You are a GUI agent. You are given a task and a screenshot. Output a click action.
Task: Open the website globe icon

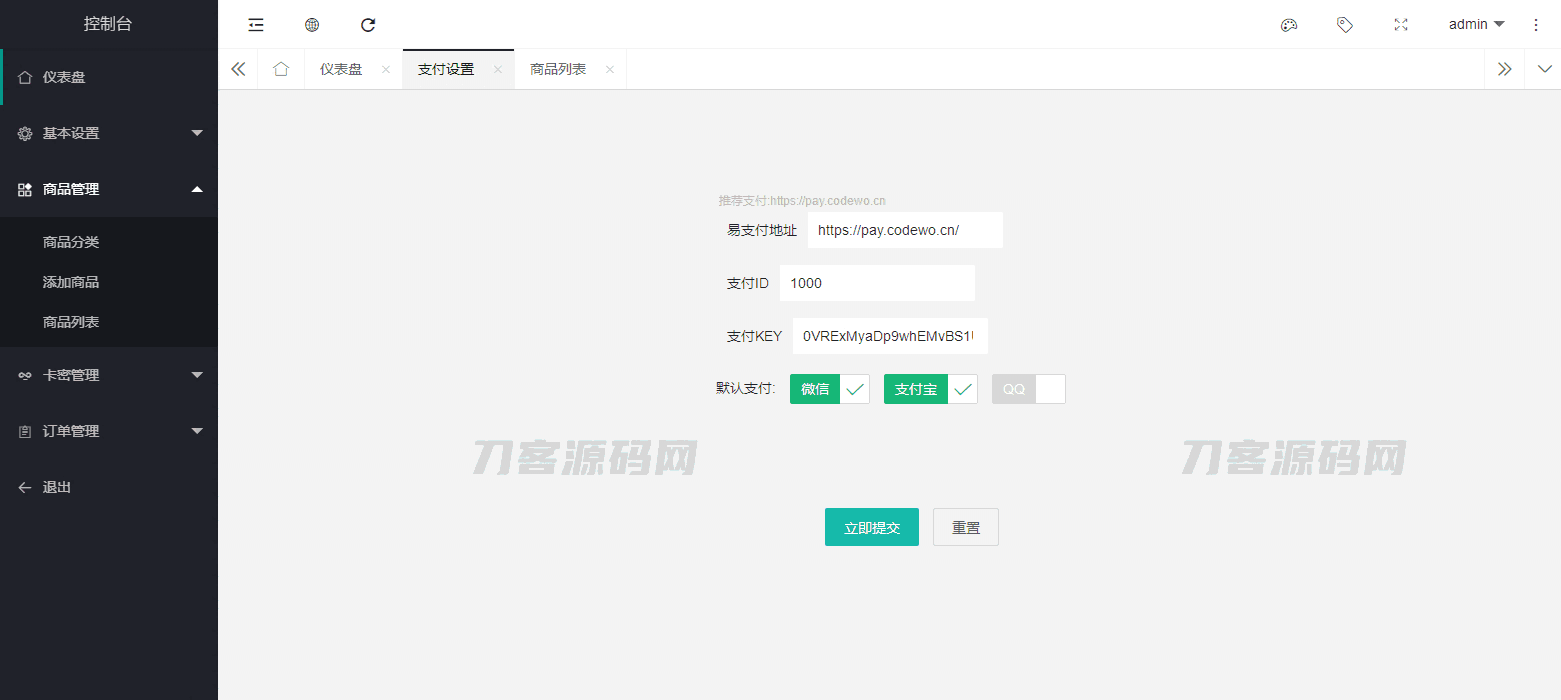312,25
